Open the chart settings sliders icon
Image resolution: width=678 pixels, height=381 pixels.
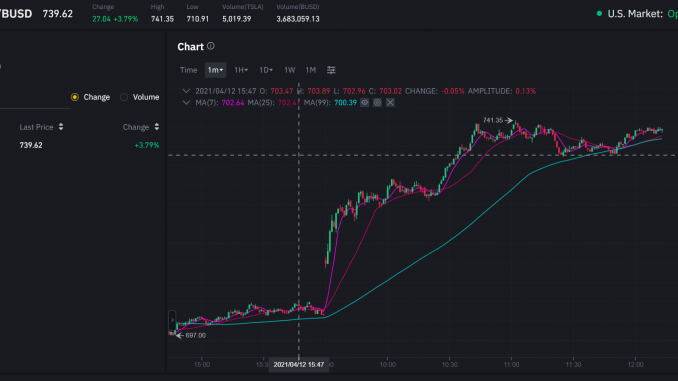pos(331,70)
